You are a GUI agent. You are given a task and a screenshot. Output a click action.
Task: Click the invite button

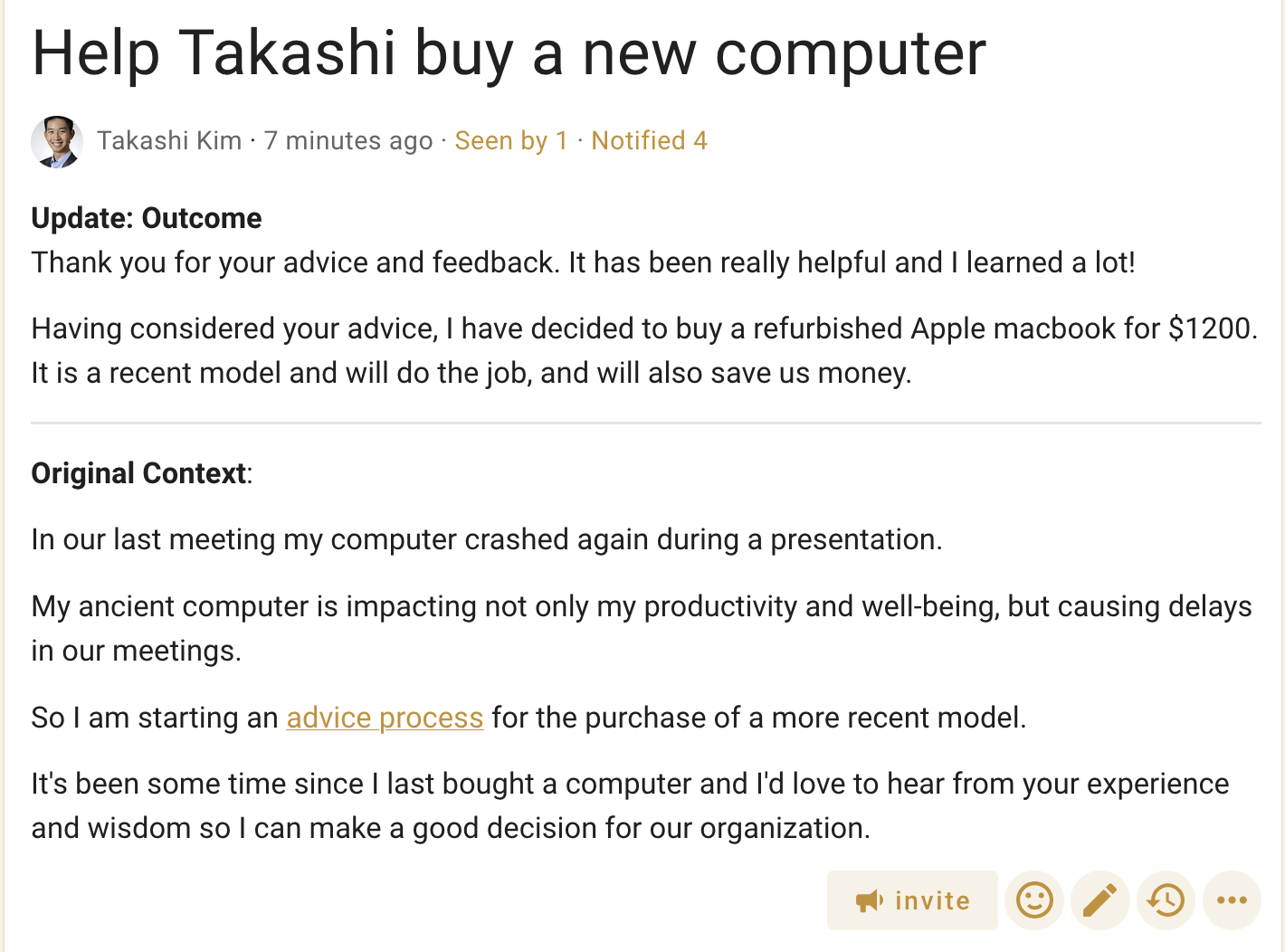912,900
